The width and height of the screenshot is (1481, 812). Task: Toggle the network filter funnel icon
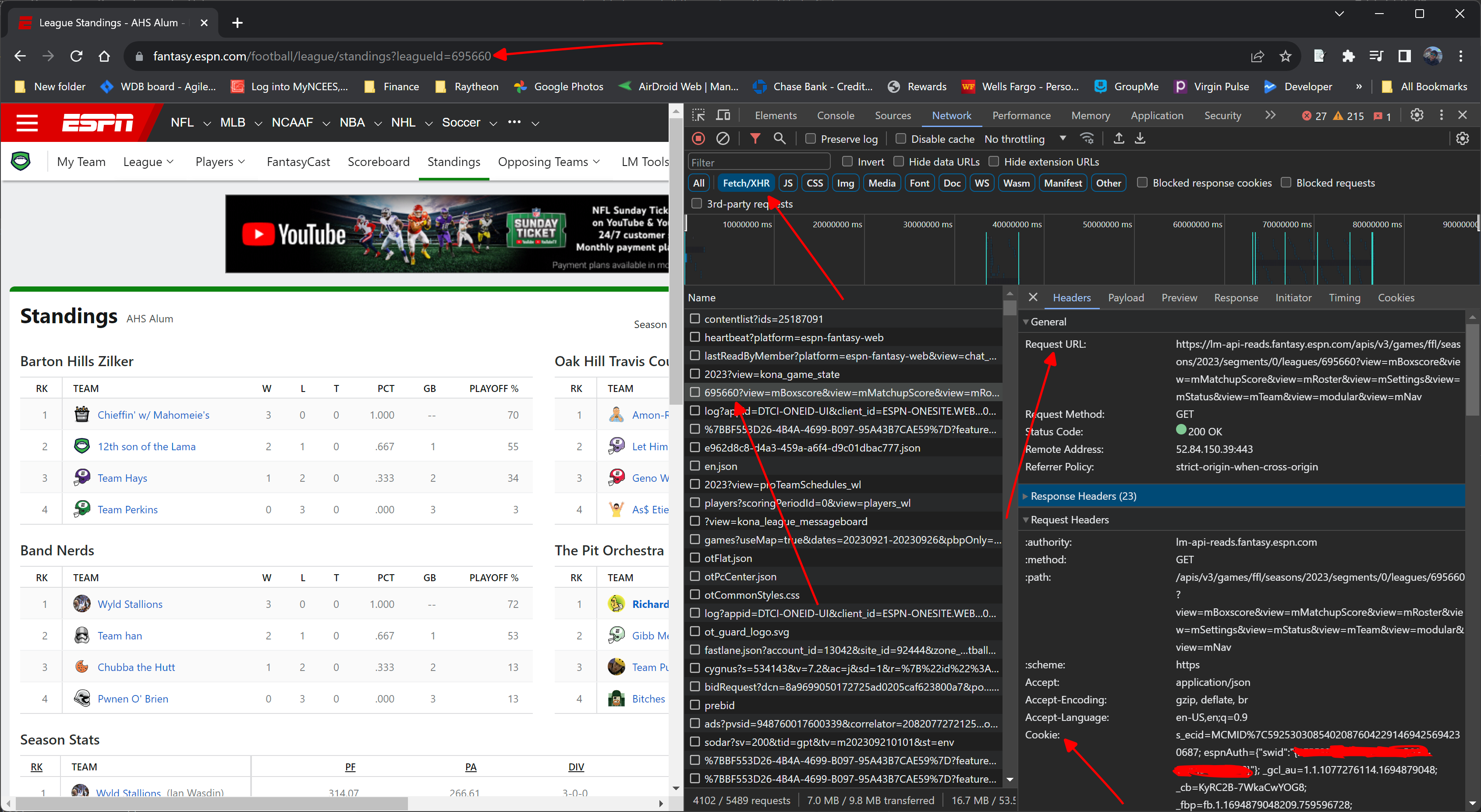tap(755, 138)
